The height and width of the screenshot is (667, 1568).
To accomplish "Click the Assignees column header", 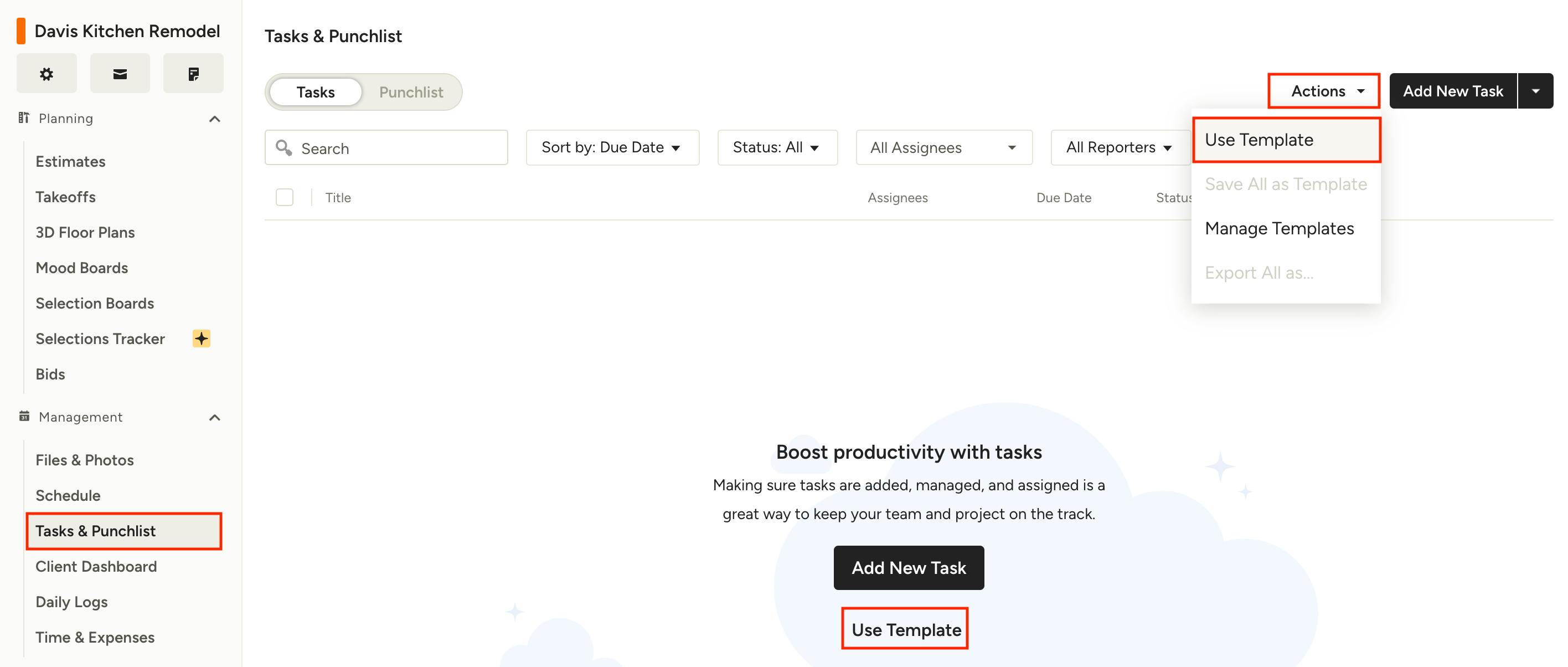I will (897, 197).
